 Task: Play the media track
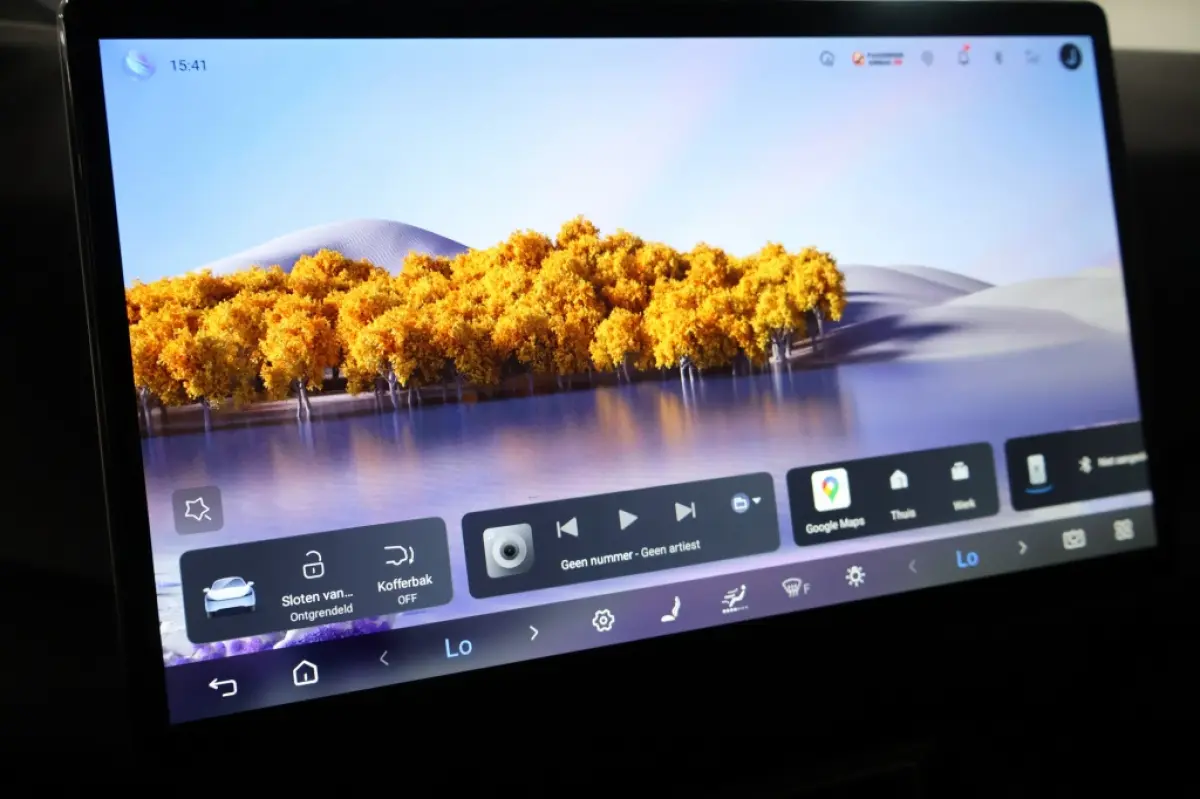(x=627, y=519)
